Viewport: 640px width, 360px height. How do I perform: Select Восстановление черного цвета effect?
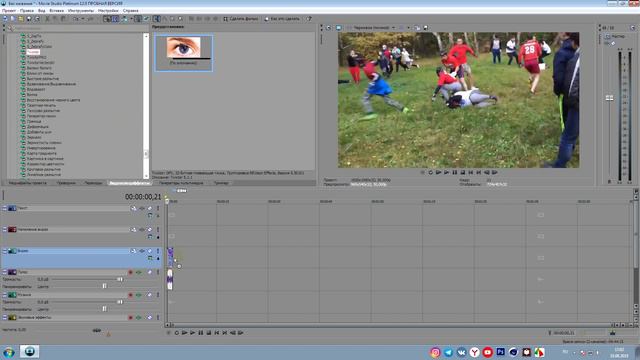point(53,100)
